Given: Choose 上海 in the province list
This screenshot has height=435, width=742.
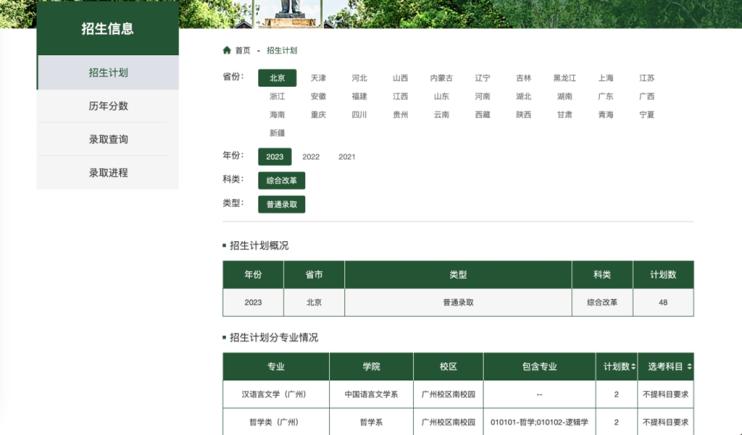Looking at the screenshot, I should 606,78.
